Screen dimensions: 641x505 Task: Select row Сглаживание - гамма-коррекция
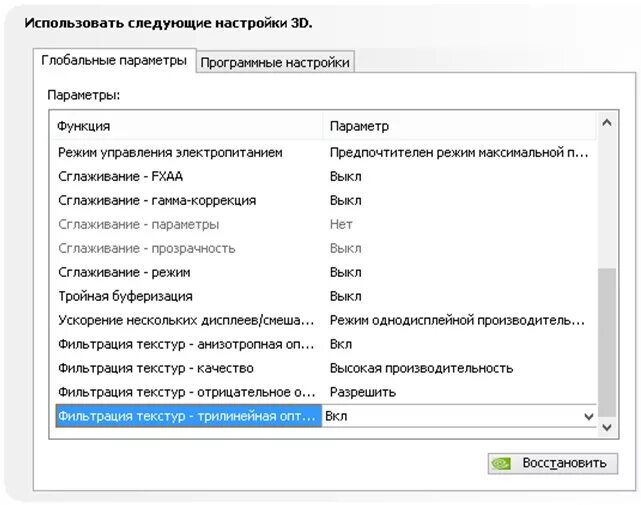pyautogui.click(x=326, y=200)
